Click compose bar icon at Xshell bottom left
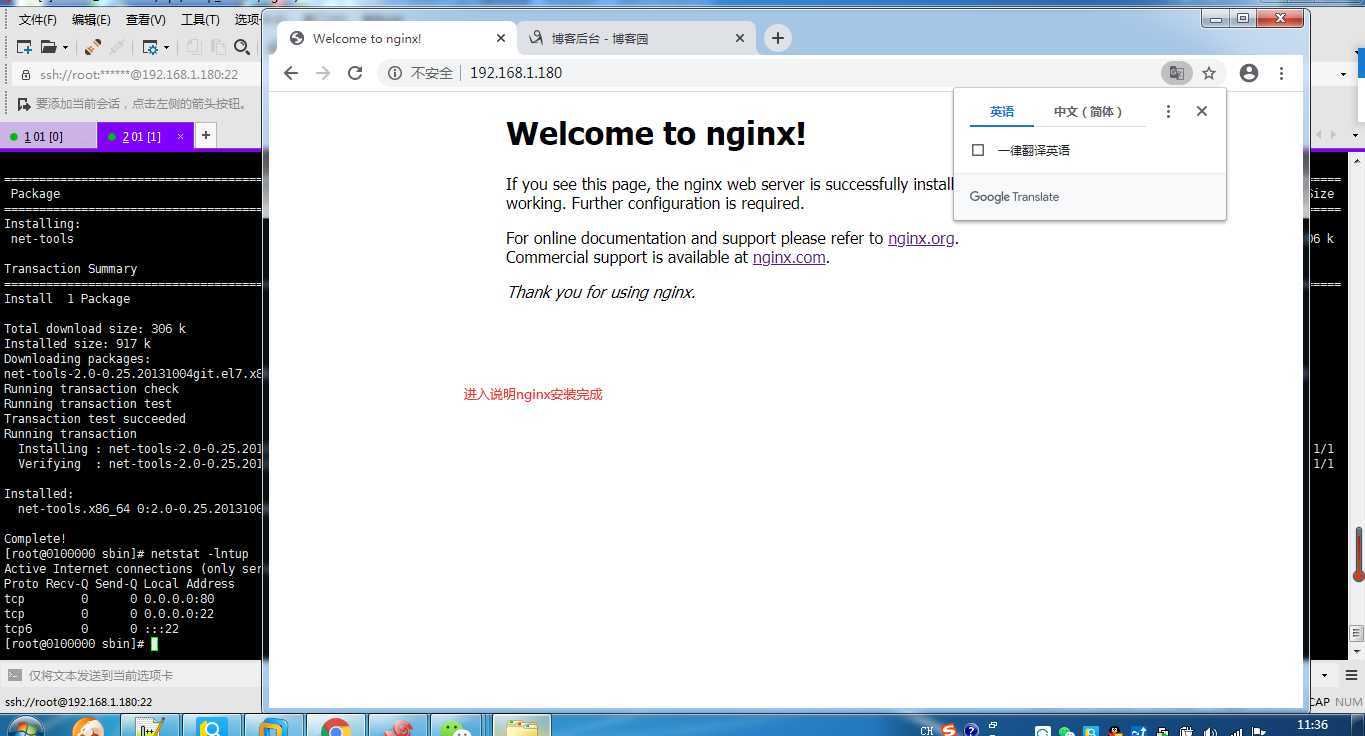This screenshot has height=736, width=1365. (14, 675)
